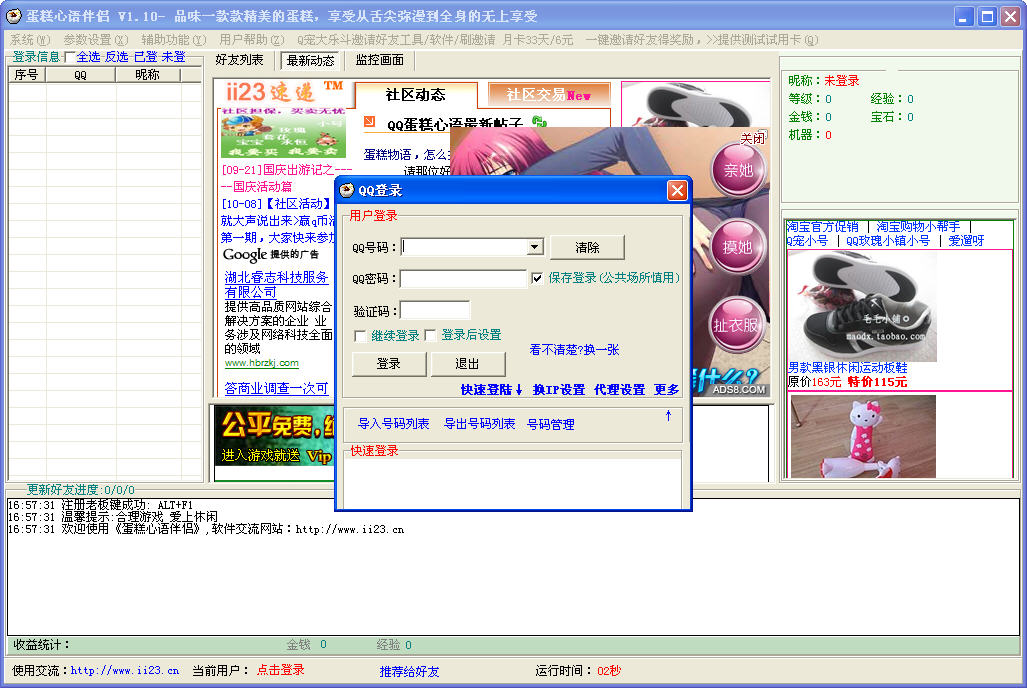Focus the QQ密码 input field
1027x688 pixels.
[463, 278]
